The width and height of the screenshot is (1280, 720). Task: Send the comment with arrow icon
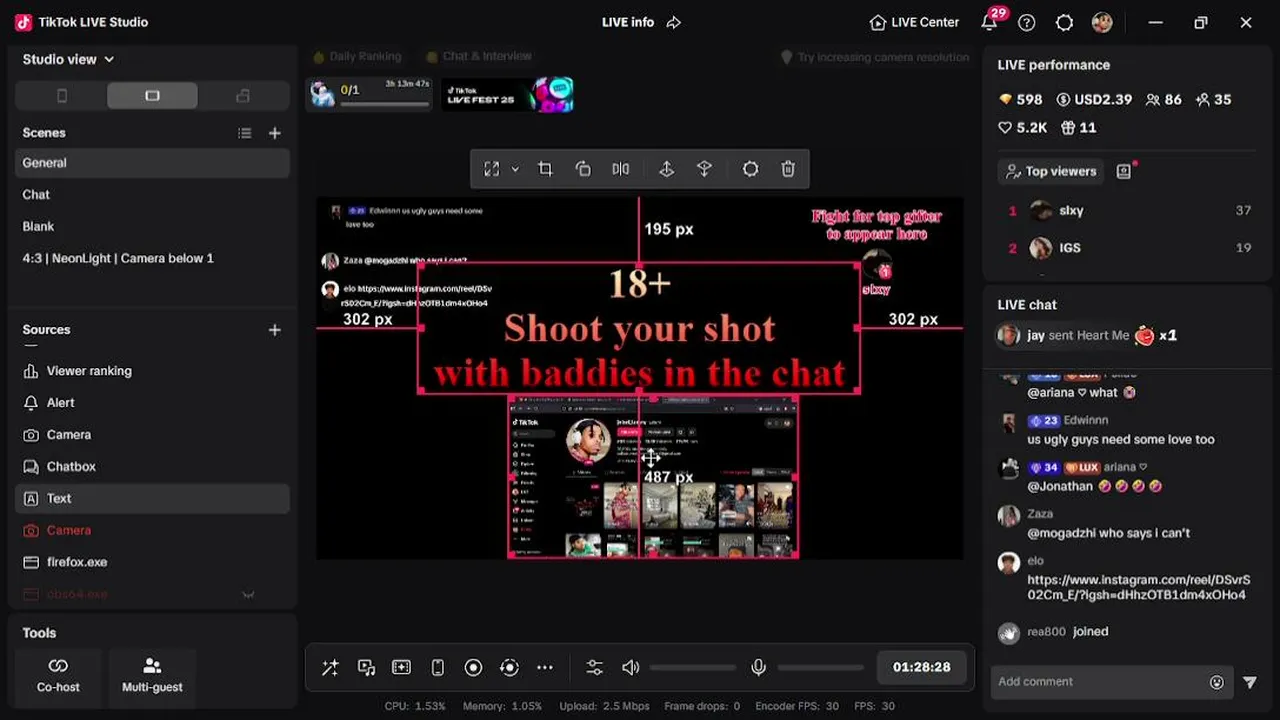point(1250,682)
